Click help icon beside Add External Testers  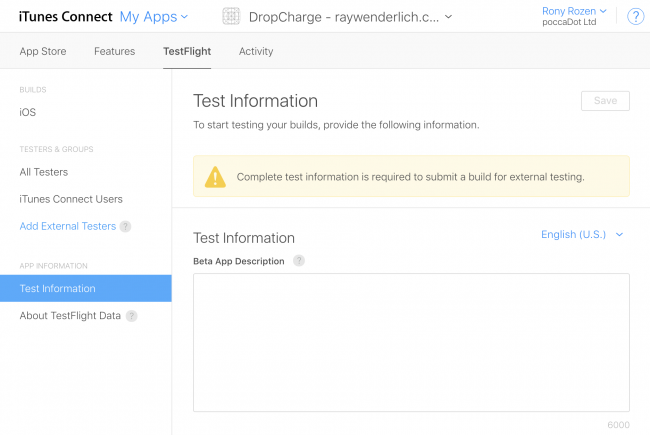pos(125,227)
